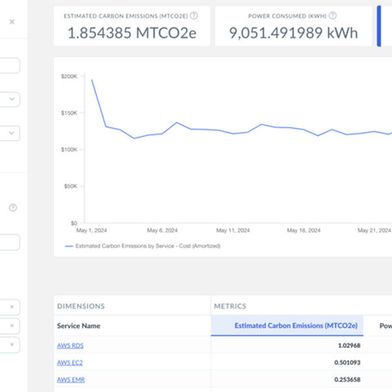Click the $200K y-axis label
392x392 pixels.
(x=69, y=76)
